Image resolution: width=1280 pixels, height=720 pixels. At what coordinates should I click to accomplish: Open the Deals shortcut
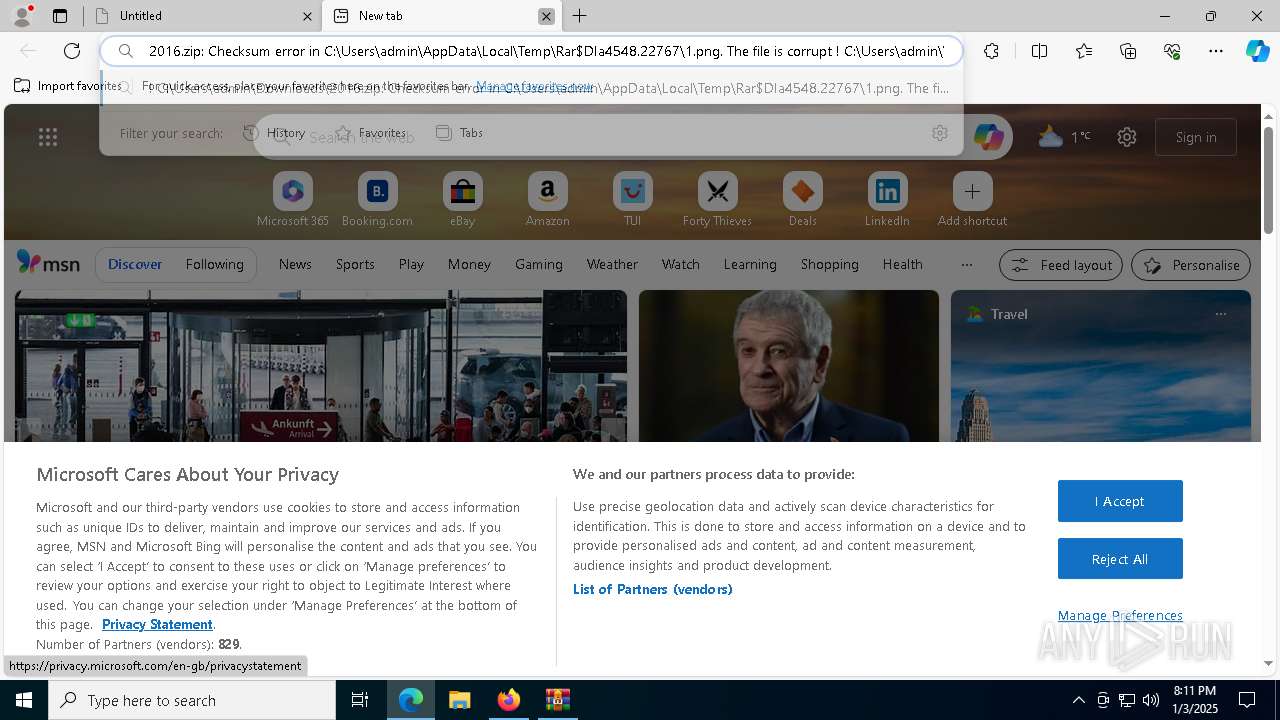click(803, 200)
